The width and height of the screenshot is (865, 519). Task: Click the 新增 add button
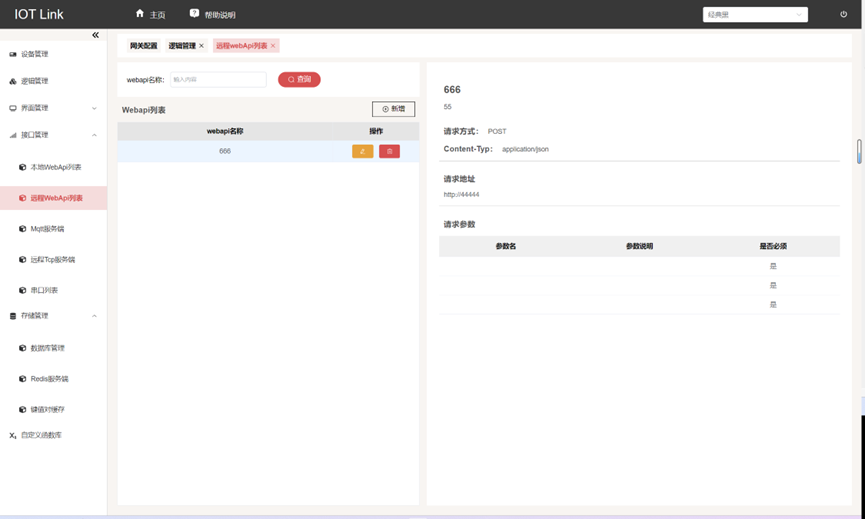[x=393, y=109]
